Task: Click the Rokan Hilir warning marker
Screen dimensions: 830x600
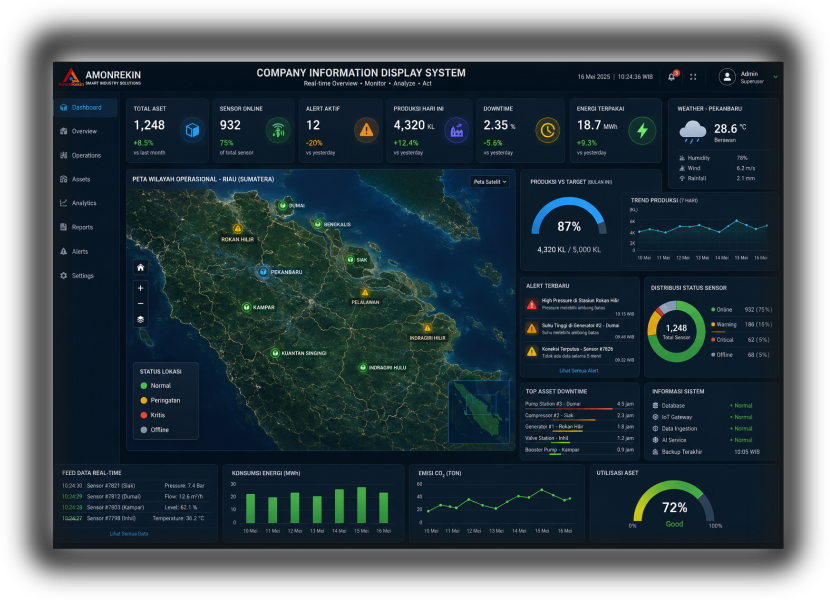Action: coord(238,229)
